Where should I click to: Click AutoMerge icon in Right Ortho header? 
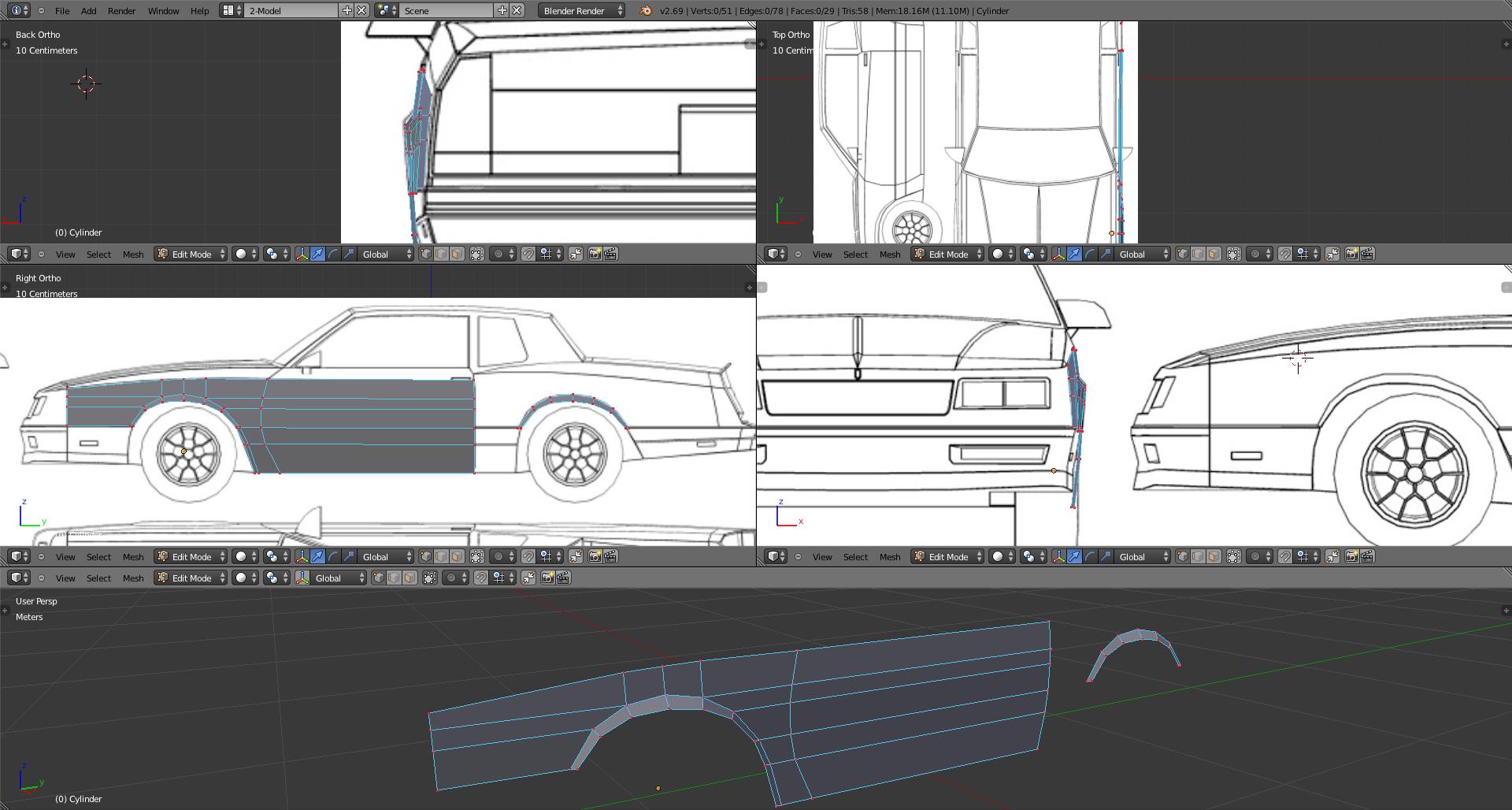coord(576,556)
